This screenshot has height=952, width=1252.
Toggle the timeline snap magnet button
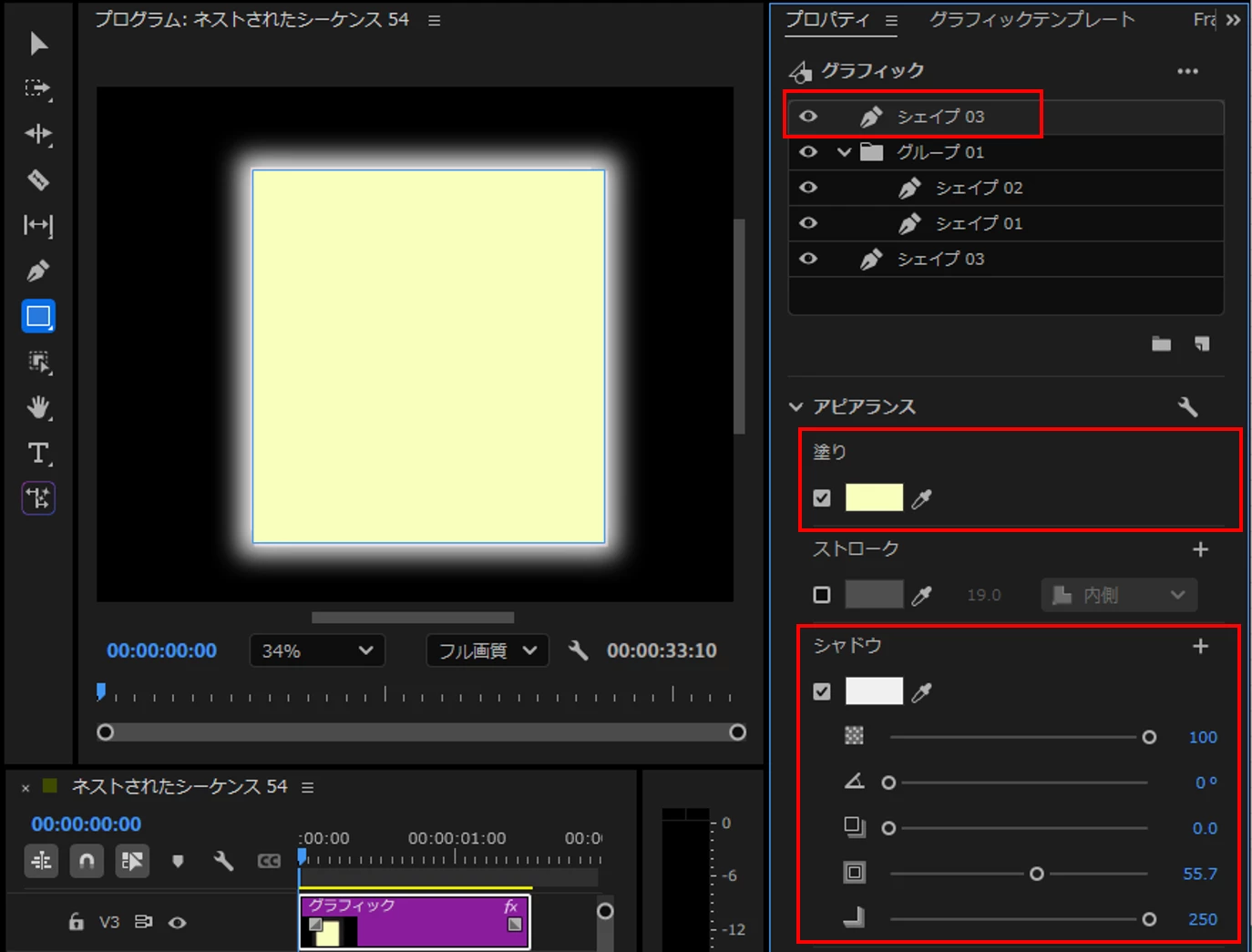click(87, 861)
